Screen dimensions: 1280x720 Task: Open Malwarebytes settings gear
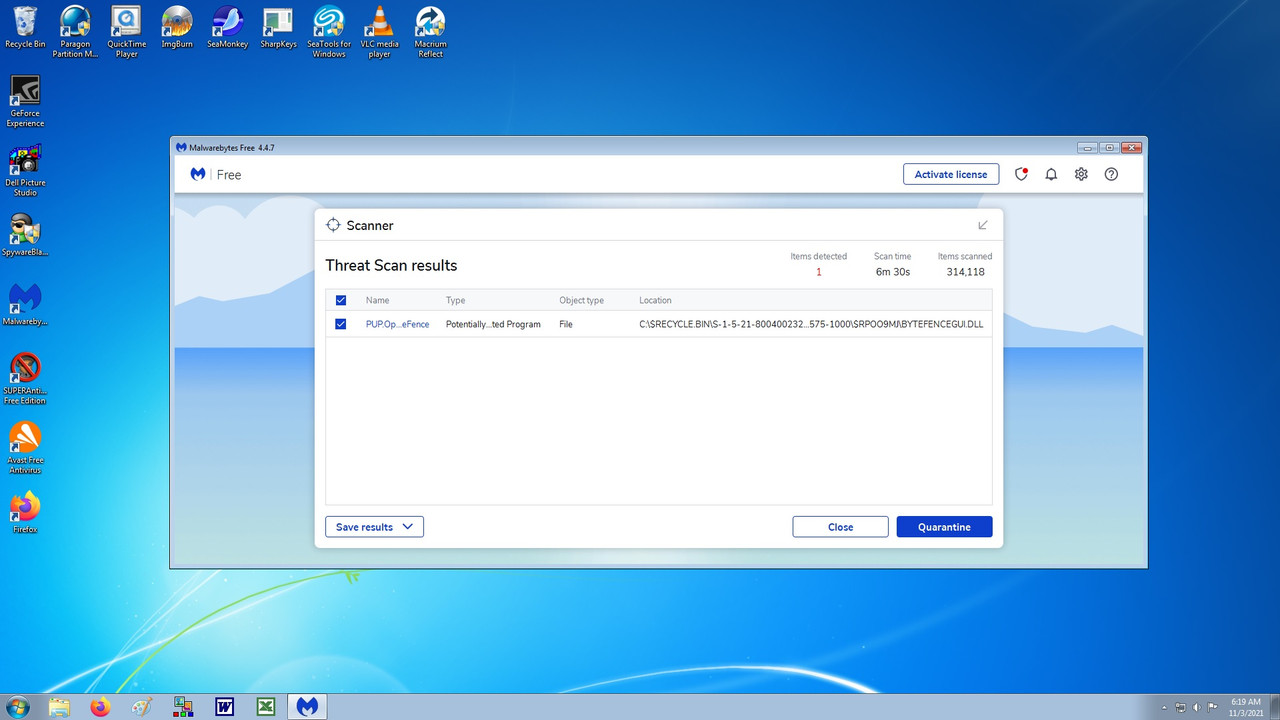tap(1081, 174)
